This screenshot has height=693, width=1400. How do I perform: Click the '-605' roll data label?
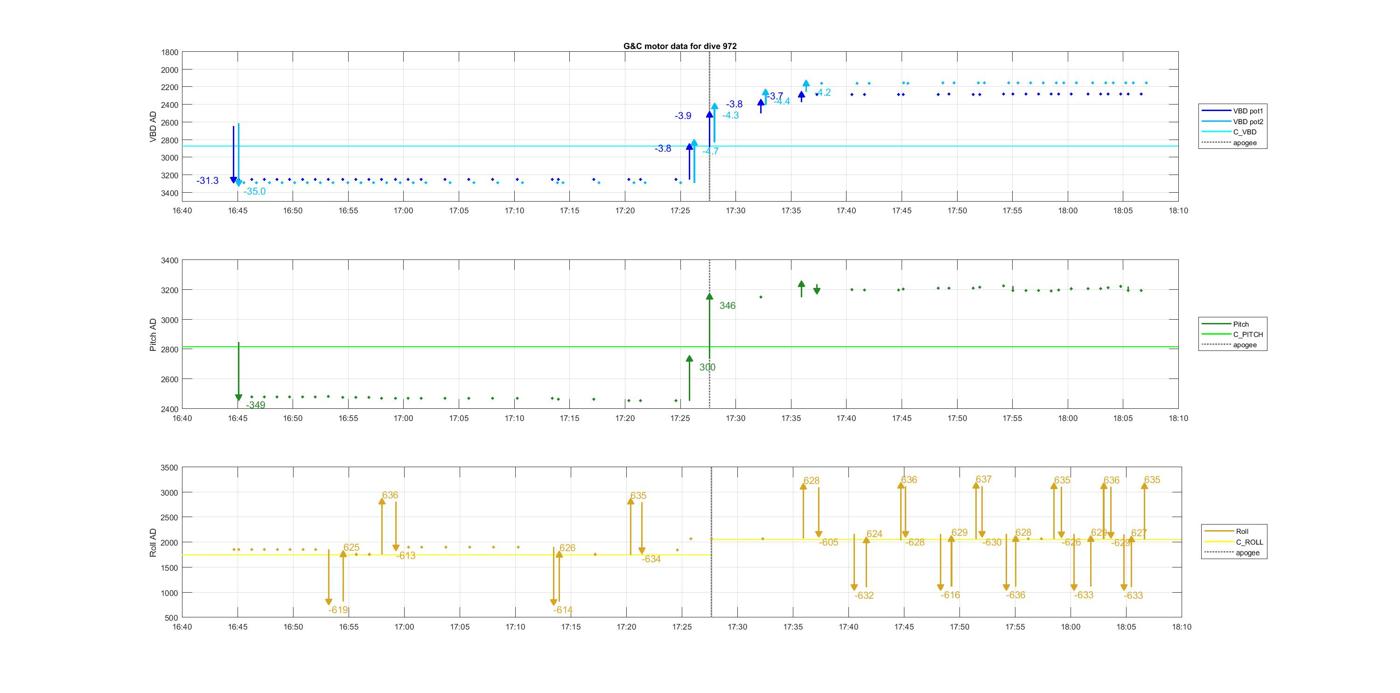pyautogui.click(x=828, y=542)
